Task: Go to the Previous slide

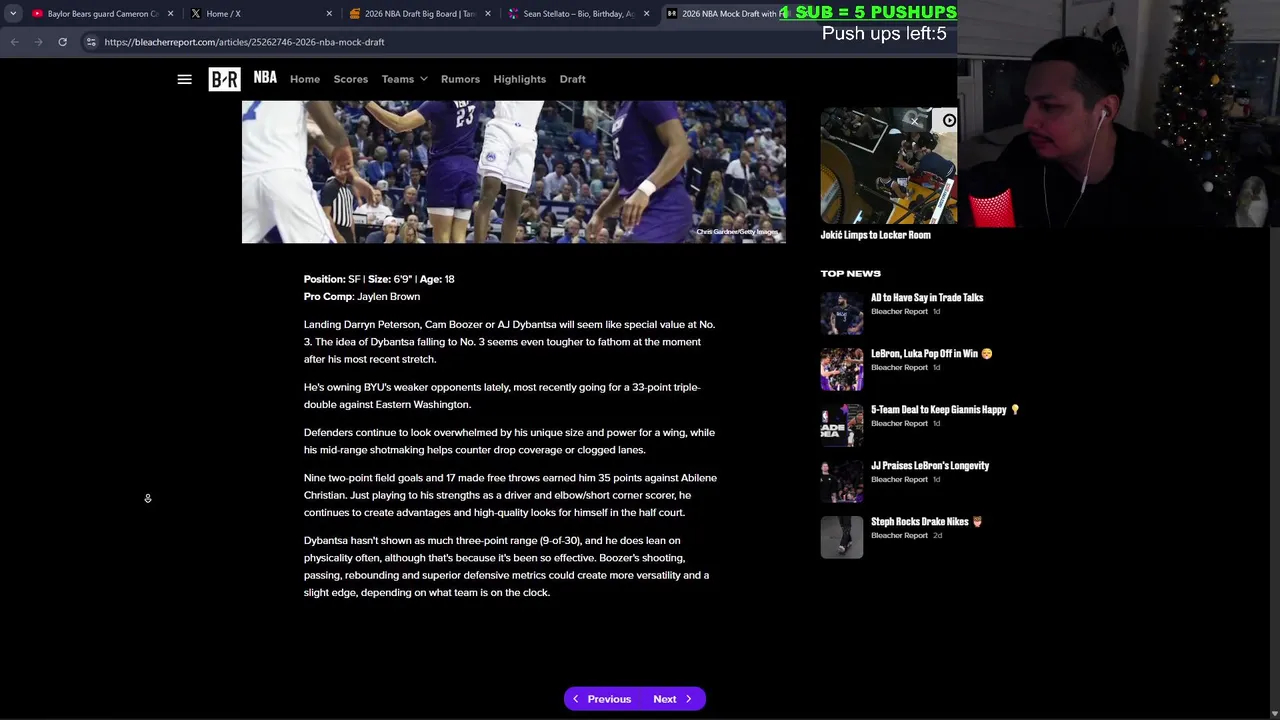Action: click(x=601, y=699)
